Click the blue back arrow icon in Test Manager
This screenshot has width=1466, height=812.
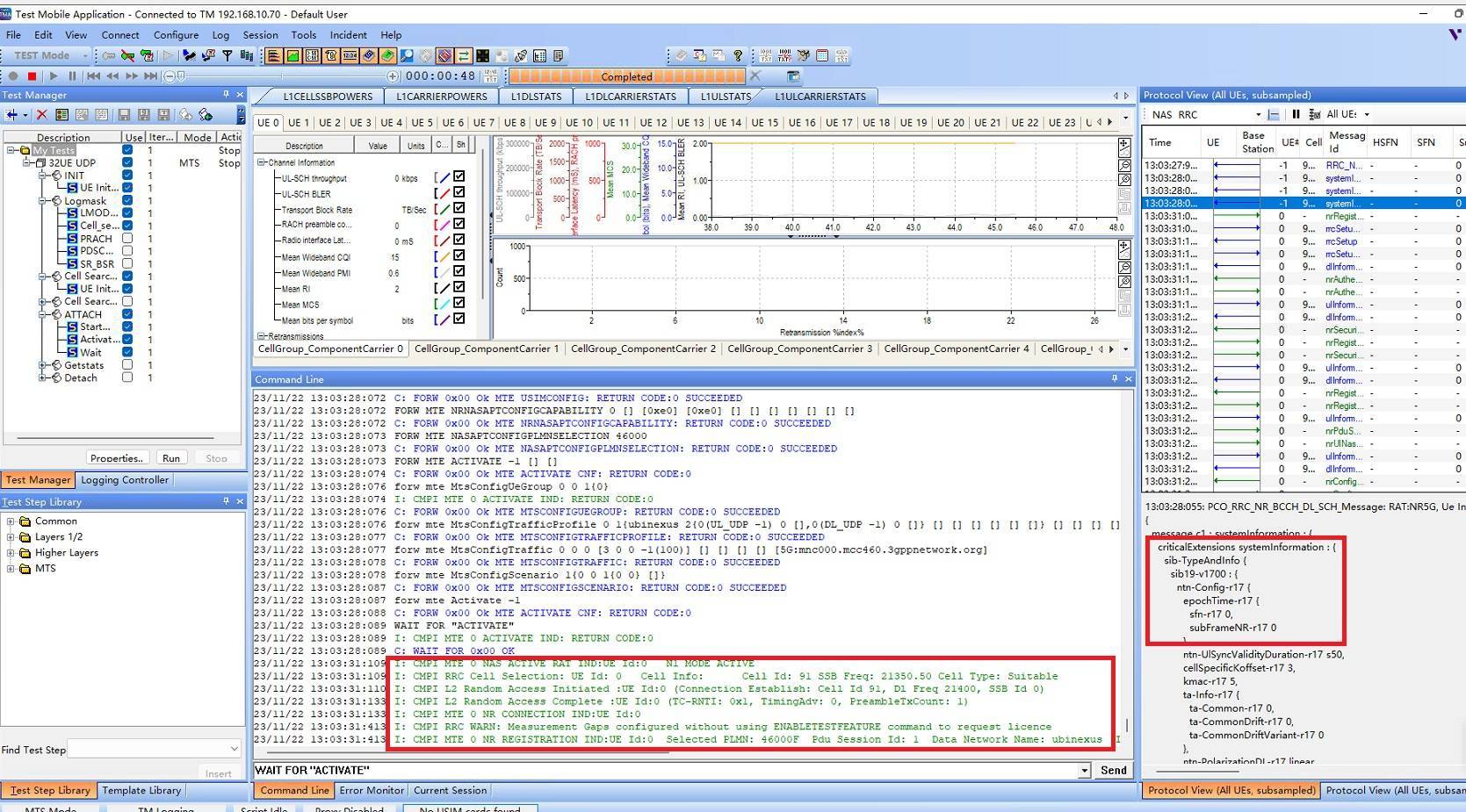point(12,114)
